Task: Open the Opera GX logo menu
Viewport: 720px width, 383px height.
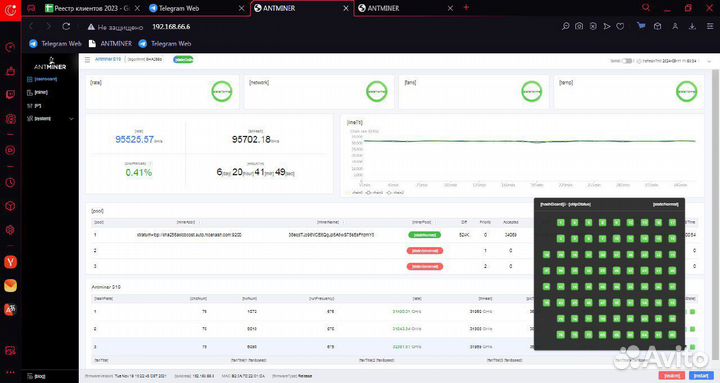Action: coord(10,10)
